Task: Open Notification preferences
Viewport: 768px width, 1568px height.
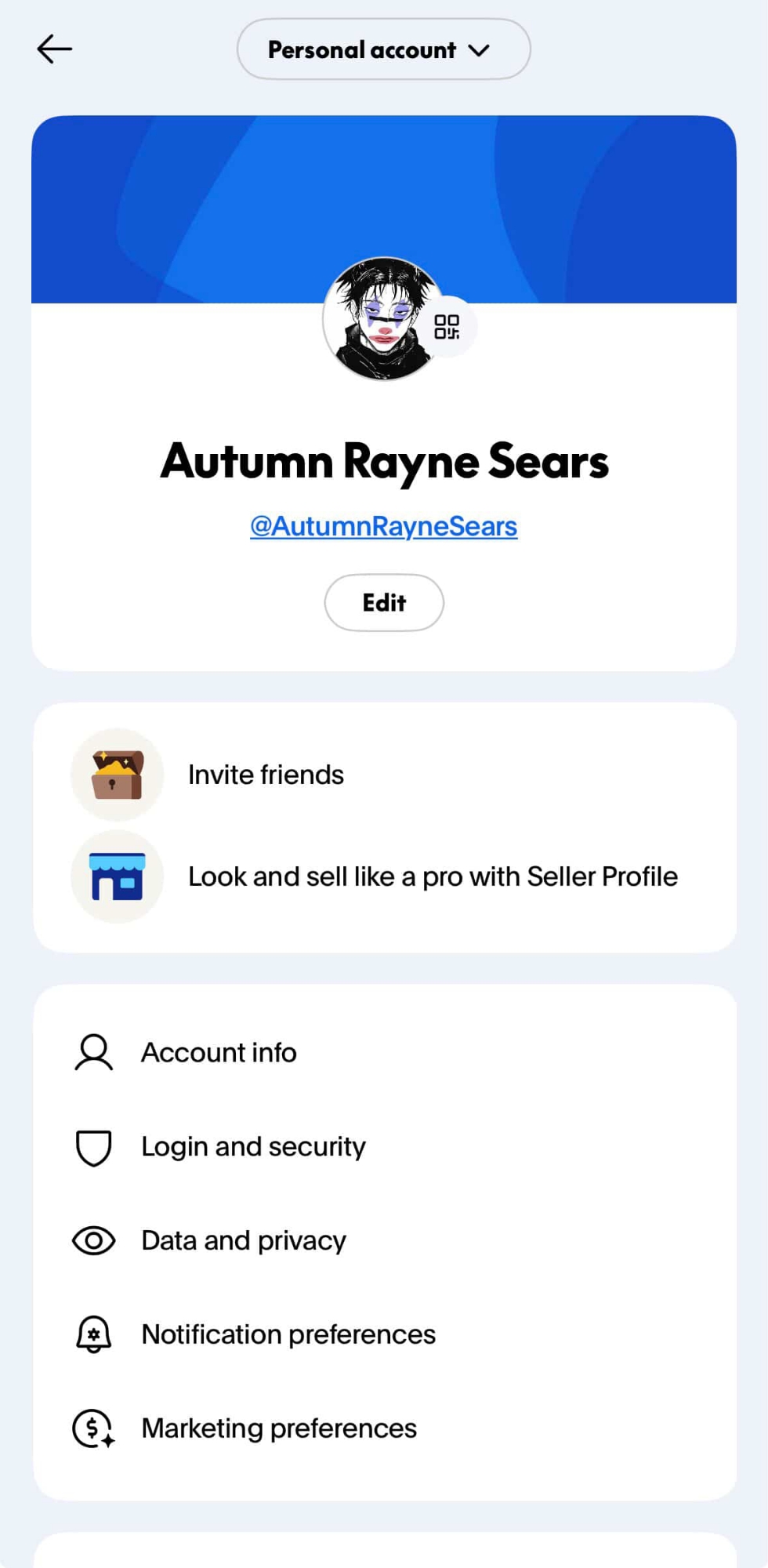Action: pos(288,1334)
